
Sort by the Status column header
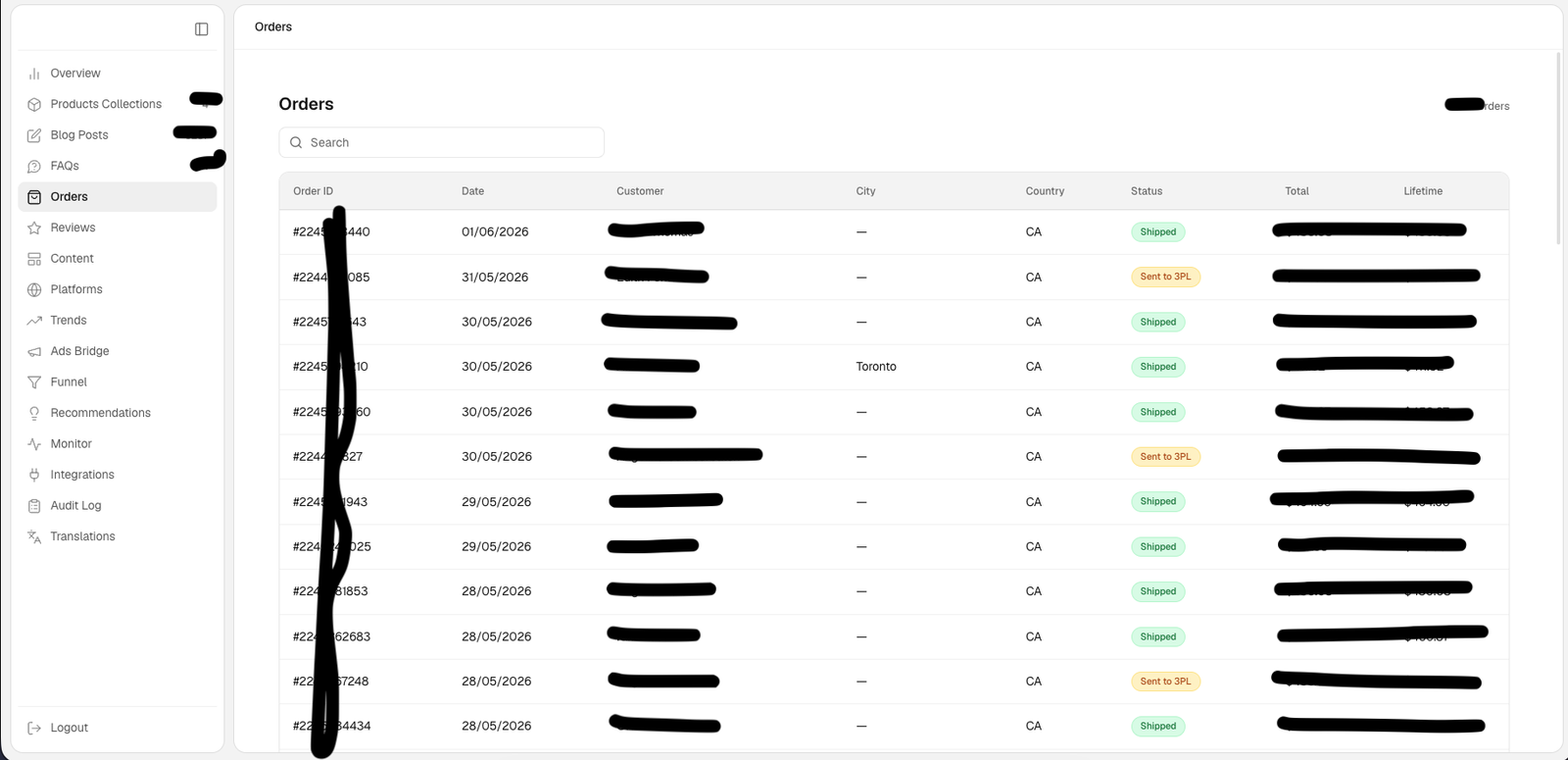coord(1147,191)
